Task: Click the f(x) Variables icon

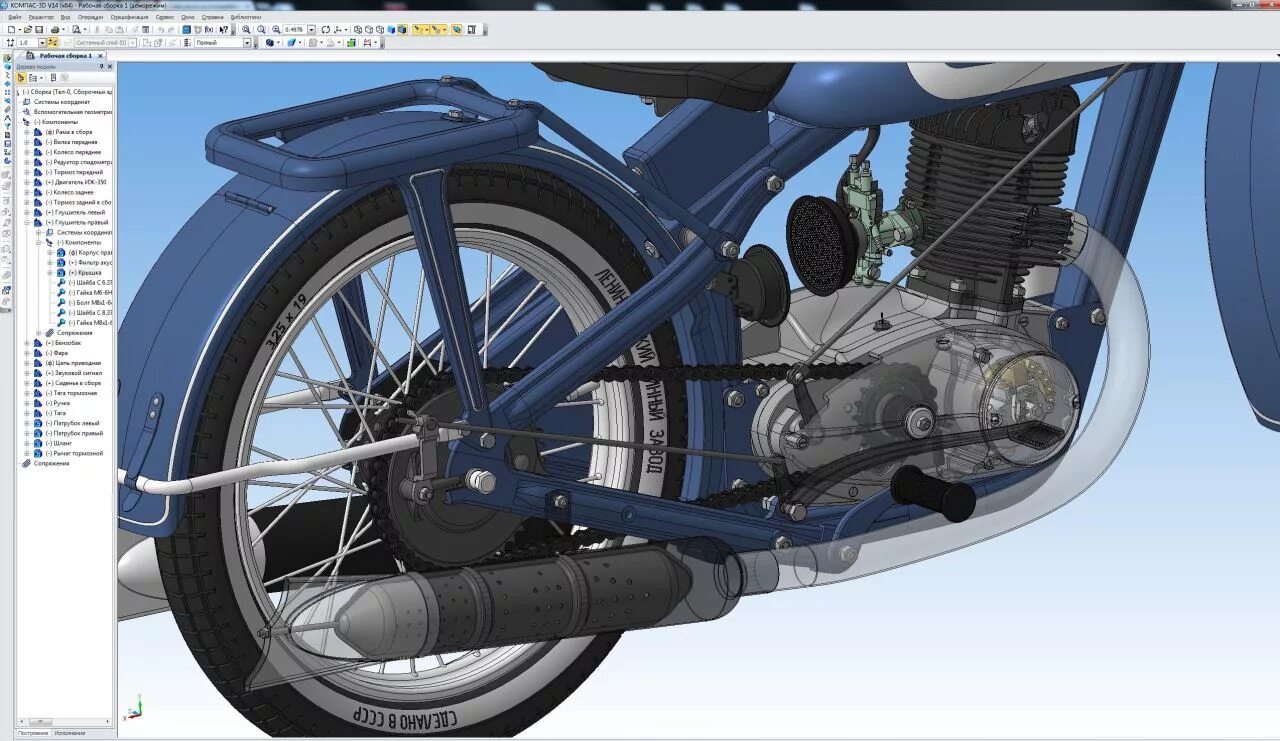Action: pos(209,29)
